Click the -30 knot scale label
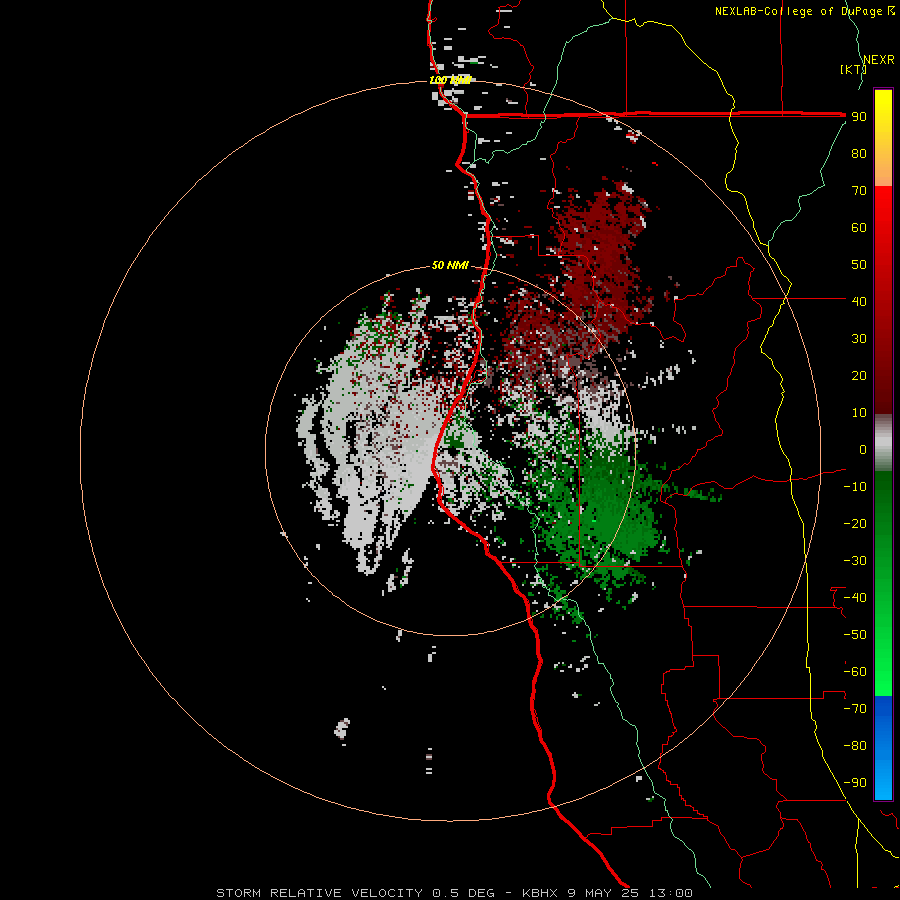 coord(855,561)
